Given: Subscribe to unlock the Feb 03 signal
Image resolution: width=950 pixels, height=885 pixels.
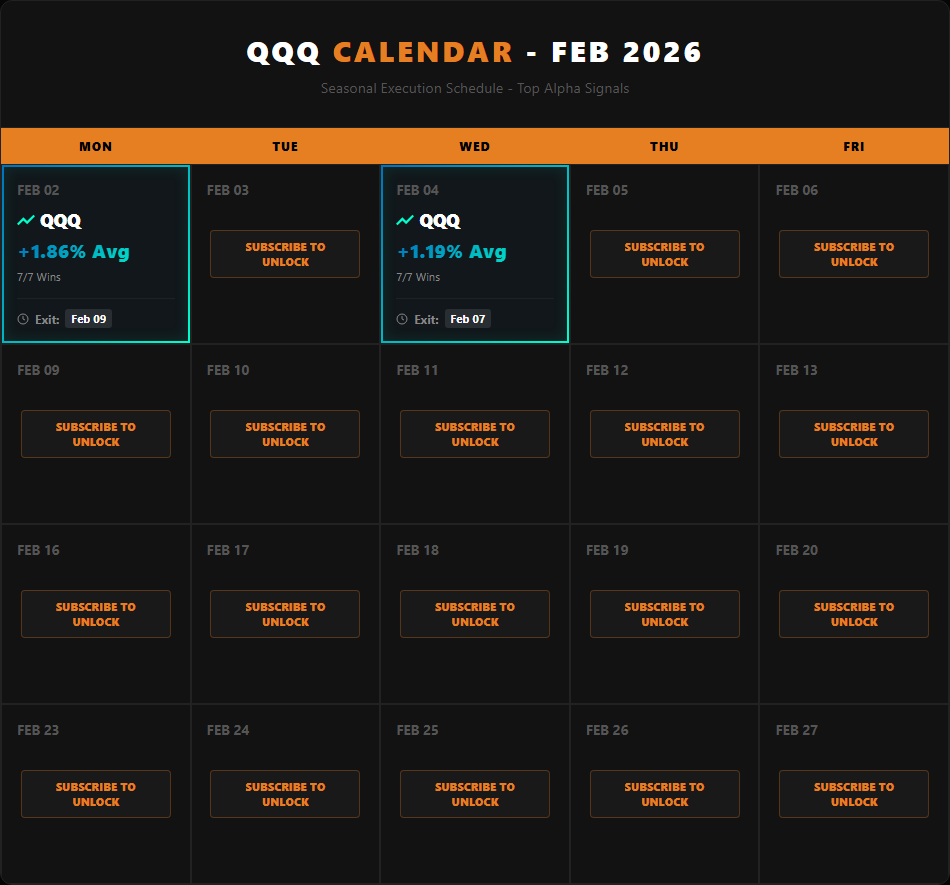Looking at the screenshot, I should point(284,254).
